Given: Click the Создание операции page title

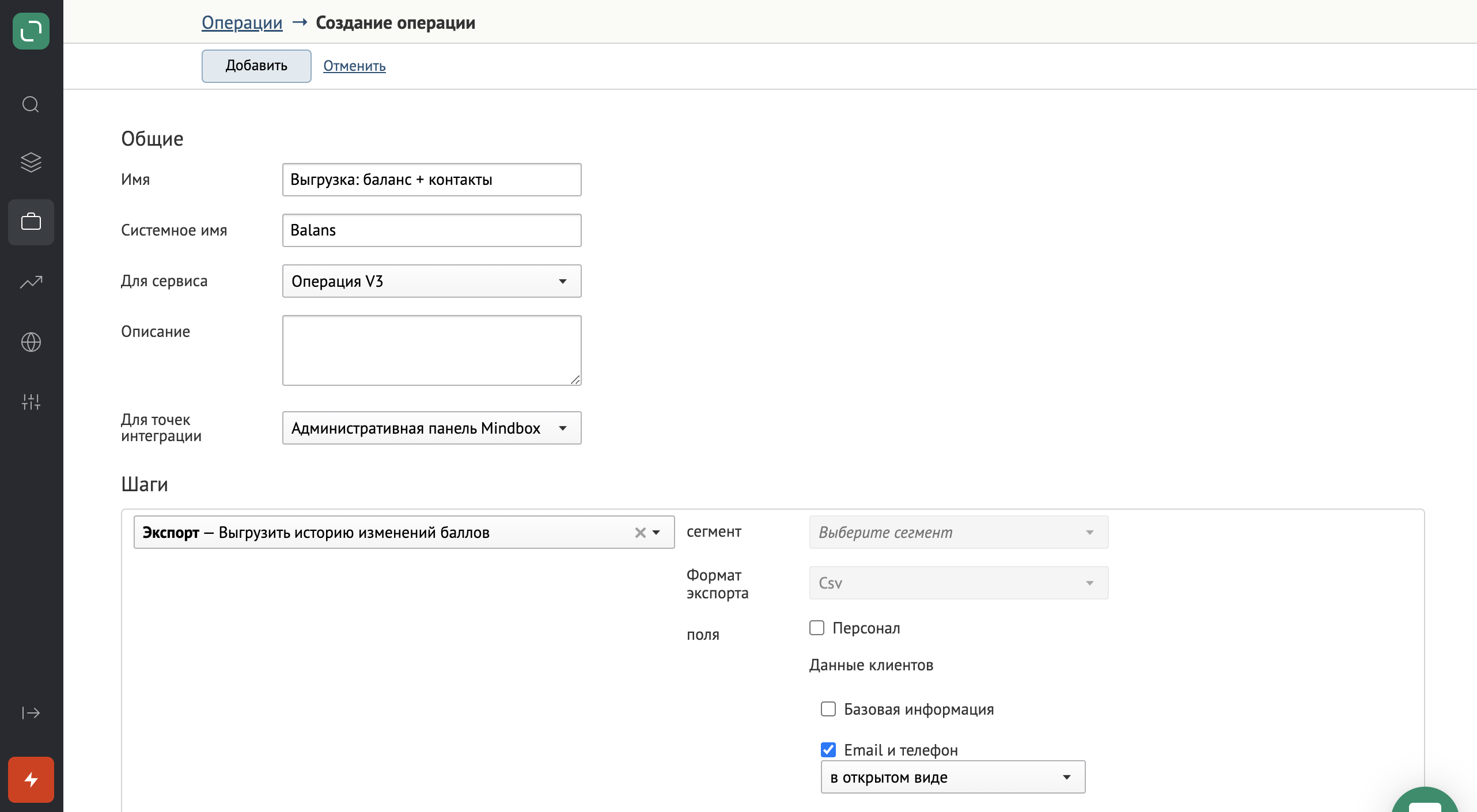Looking at the screenshot, I should coord(396,22).
